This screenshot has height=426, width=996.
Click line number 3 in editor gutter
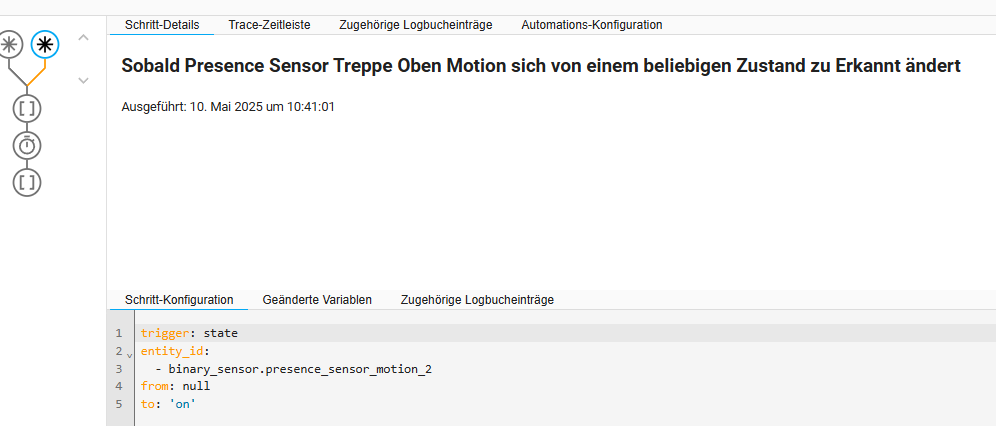[118, 368]
